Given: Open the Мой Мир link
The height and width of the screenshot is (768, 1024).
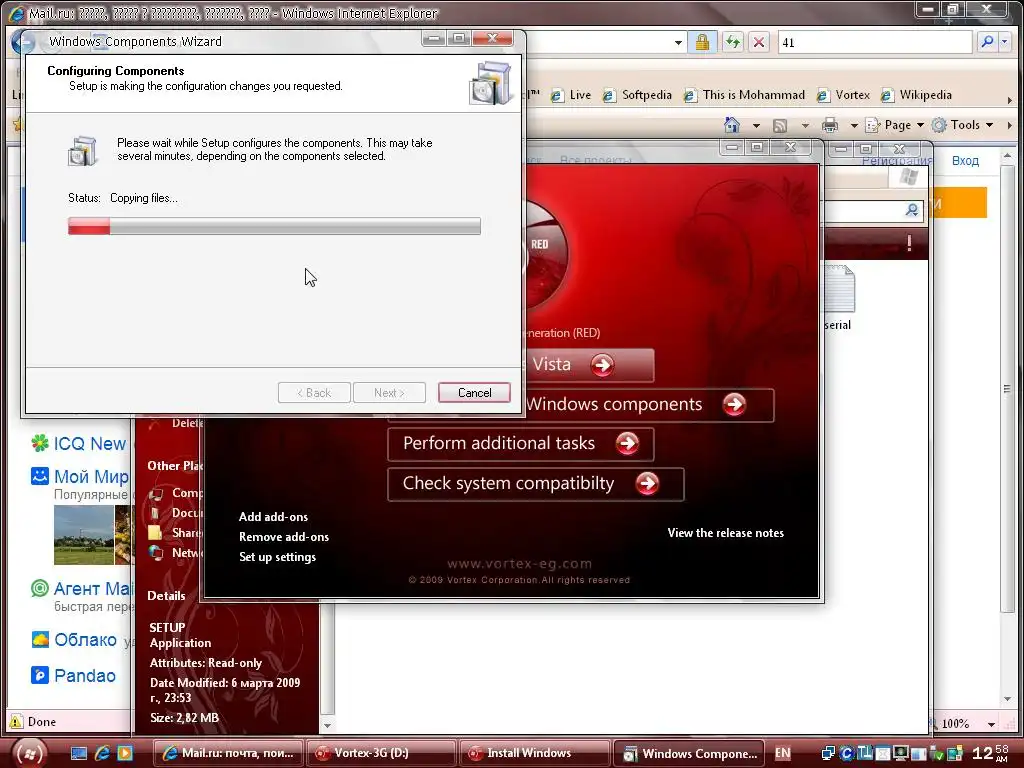Looking at the screenshot, I should 91,476.
